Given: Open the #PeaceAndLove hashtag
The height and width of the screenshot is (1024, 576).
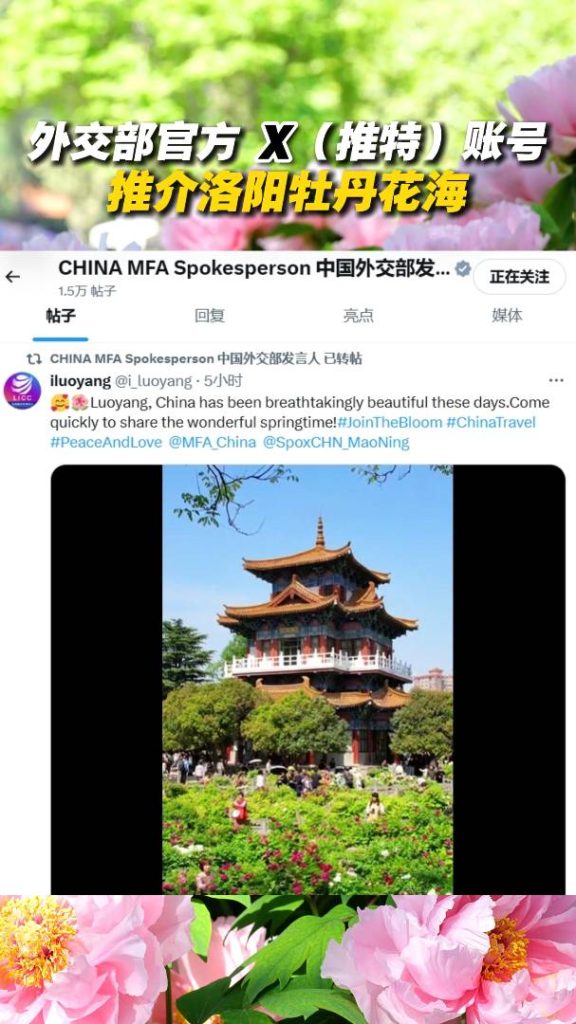Looking at the screenshot, I should (x=106, y=442).
